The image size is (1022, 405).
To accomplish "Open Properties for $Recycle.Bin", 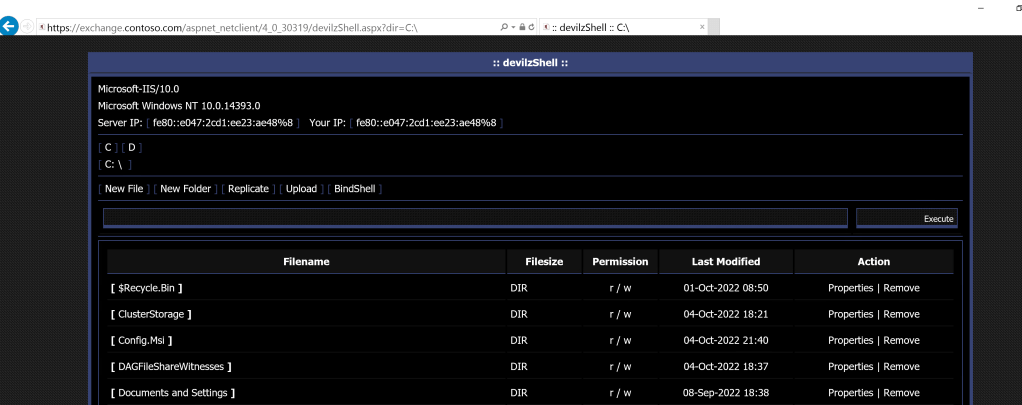I will [850, 288].
